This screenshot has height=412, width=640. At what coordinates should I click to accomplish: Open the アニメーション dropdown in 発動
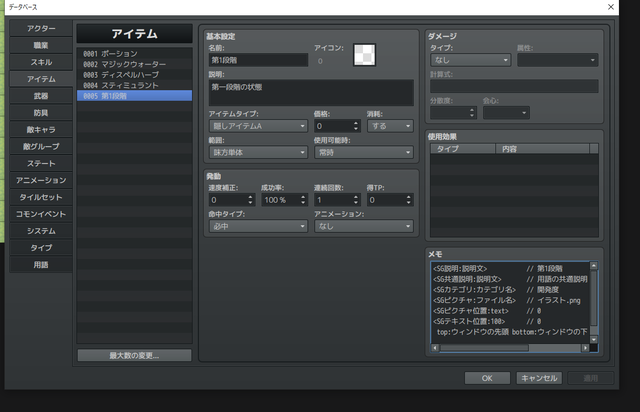364,226
